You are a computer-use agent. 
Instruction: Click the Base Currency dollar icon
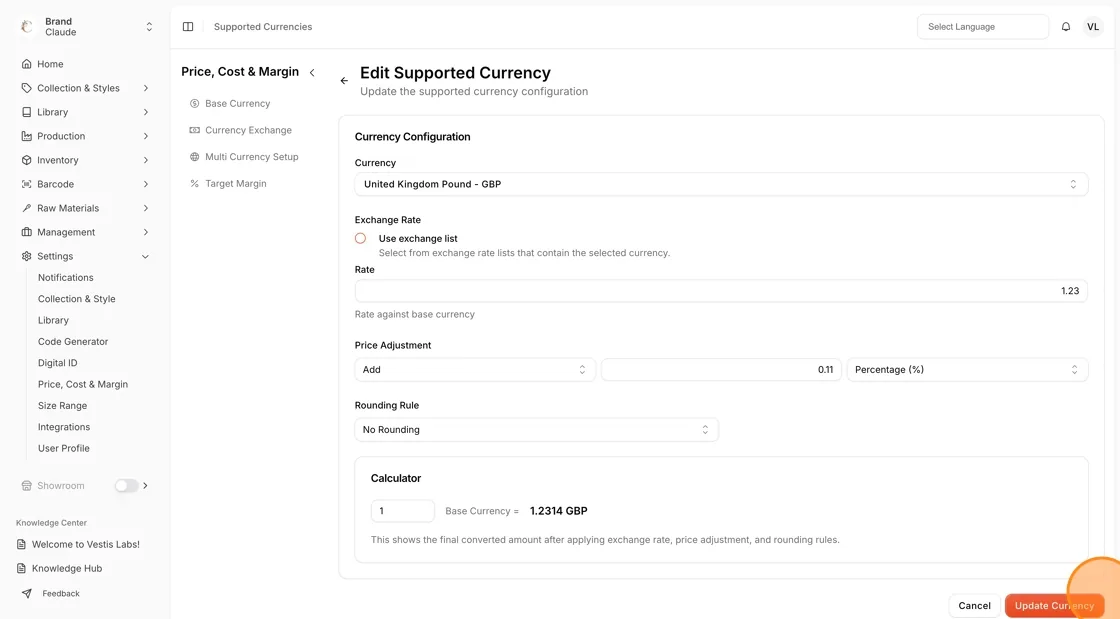tap(194, 104)
